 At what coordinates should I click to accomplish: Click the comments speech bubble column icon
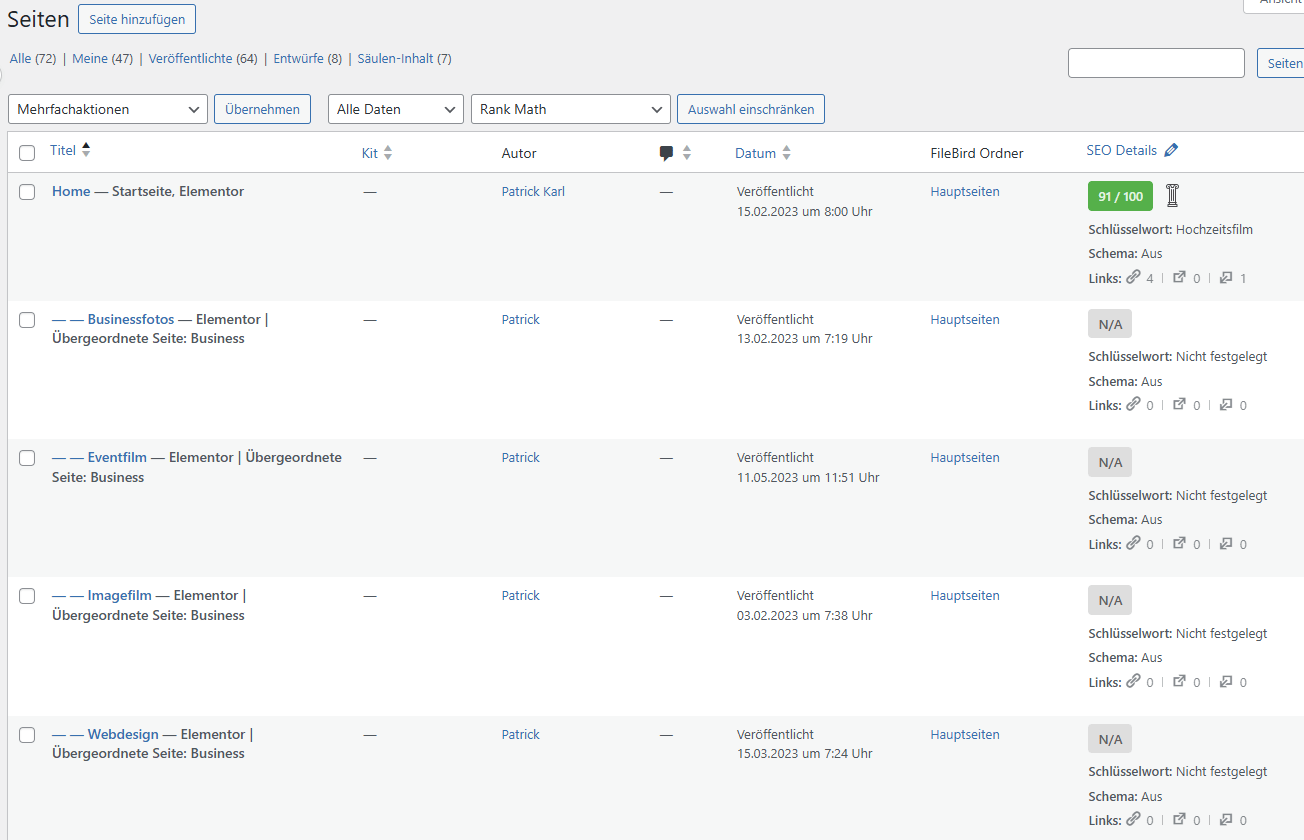pyautogui.click(x=667, y=153)
